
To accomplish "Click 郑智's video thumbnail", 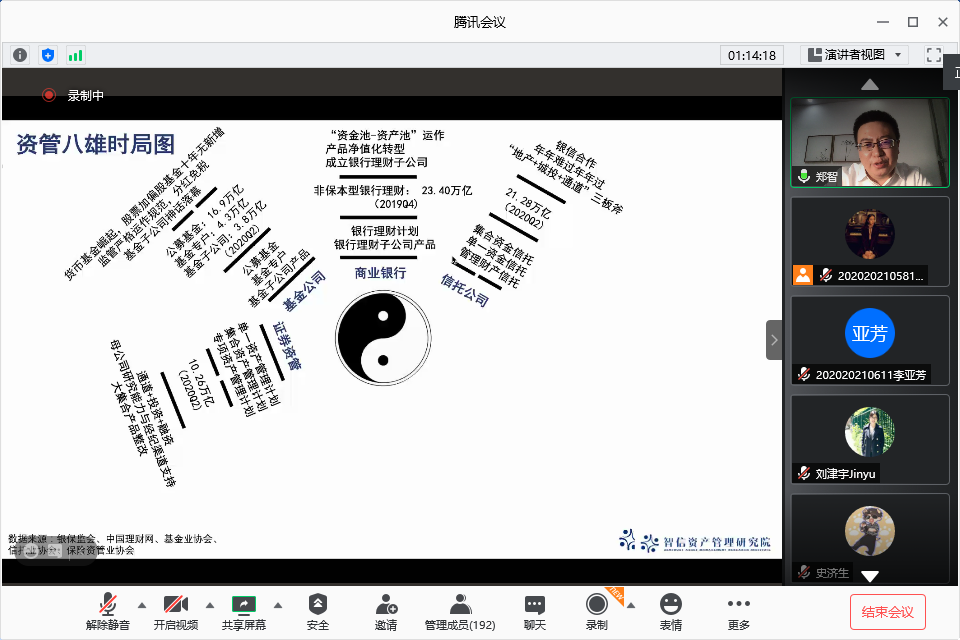I will (x=869, y=140).
